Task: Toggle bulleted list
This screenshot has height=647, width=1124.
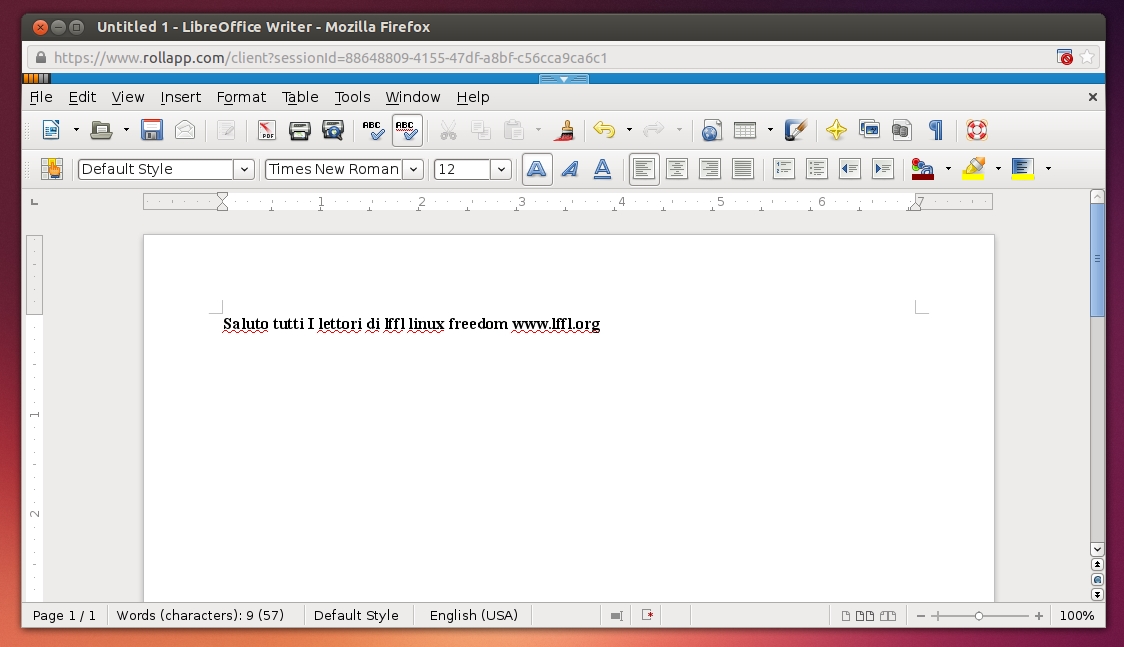Action: [816, 169]
